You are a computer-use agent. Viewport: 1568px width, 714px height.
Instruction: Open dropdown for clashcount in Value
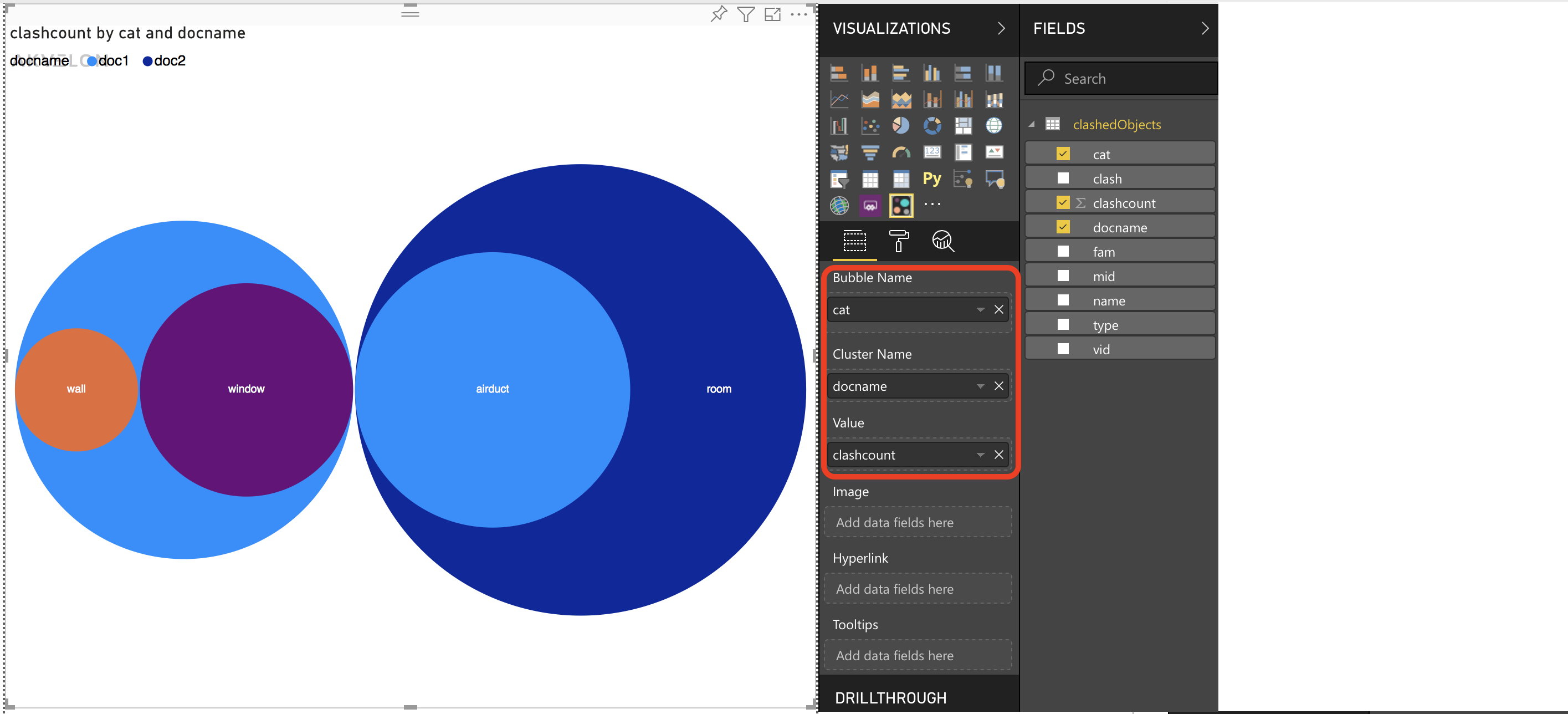[x=980, y=455]
